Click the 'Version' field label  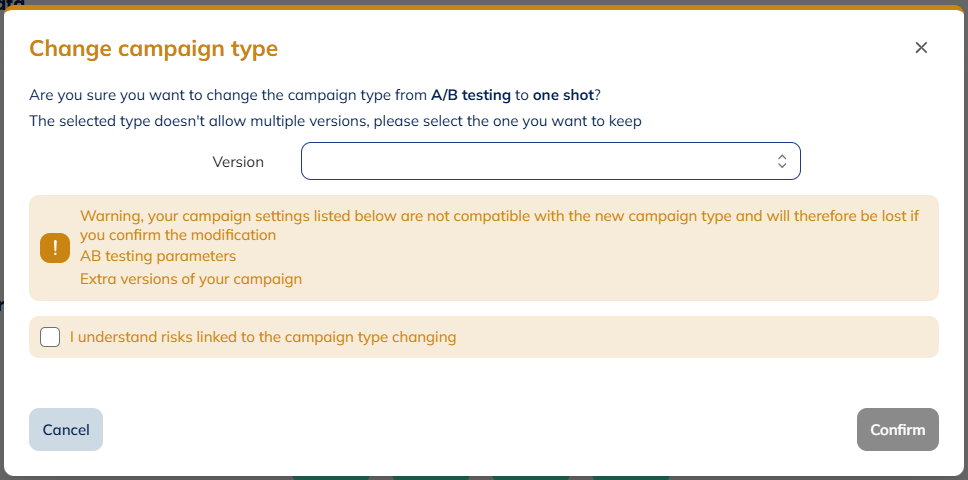[238, 161]
